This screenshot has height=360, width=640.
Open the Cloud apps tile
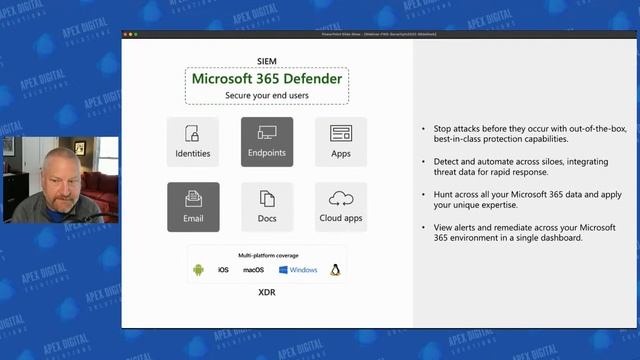[341, 207]
